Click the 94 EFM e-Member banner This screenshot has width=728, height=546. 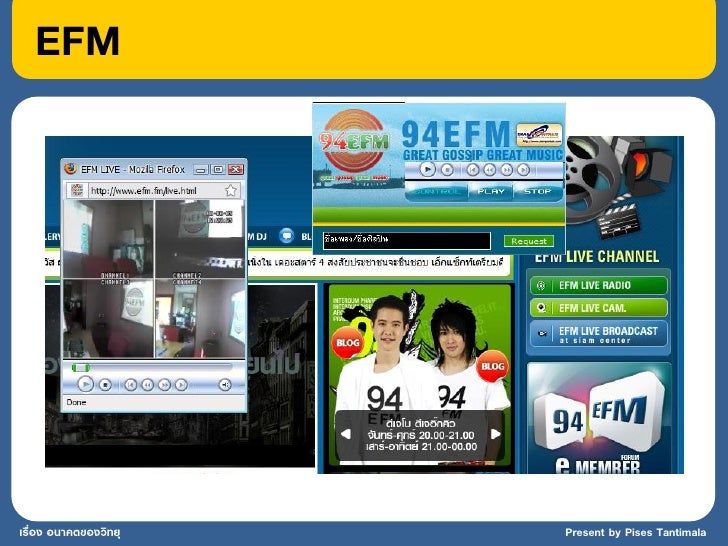tap(599, 419)
